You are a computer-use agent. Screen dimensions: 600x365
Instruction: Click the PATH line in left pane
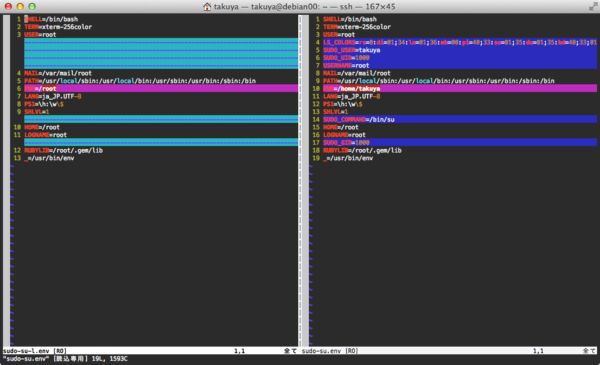click(140, 81)
